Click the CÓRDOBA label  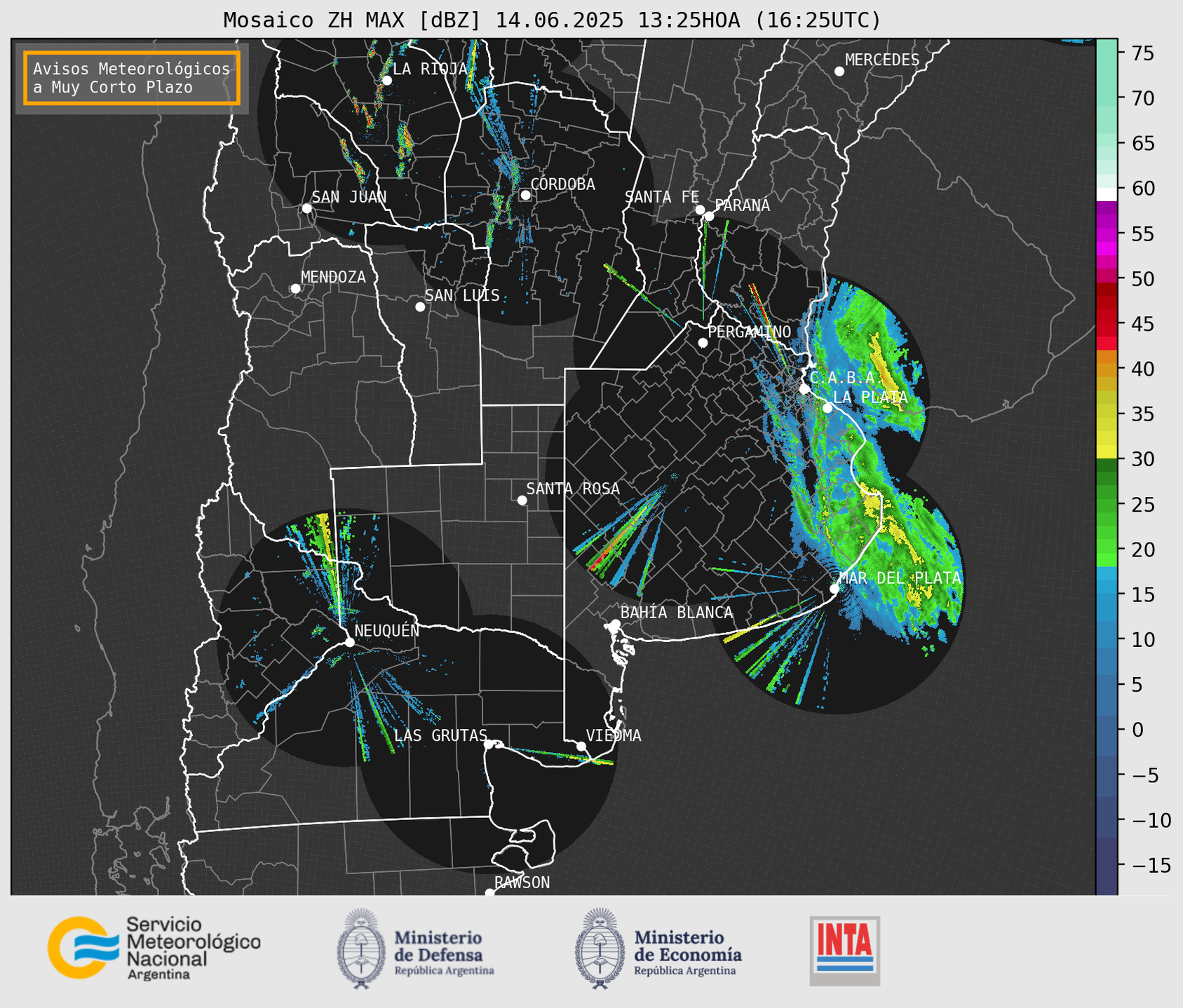562,184
